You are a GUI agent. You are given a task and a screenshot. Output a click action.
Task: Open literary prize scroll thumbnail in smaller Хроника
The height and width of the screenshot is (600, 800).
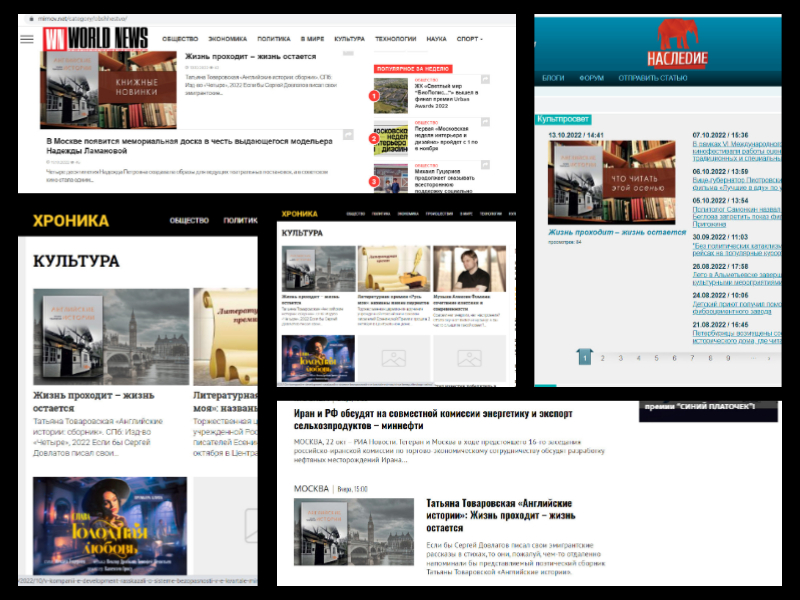pos(393,269)
